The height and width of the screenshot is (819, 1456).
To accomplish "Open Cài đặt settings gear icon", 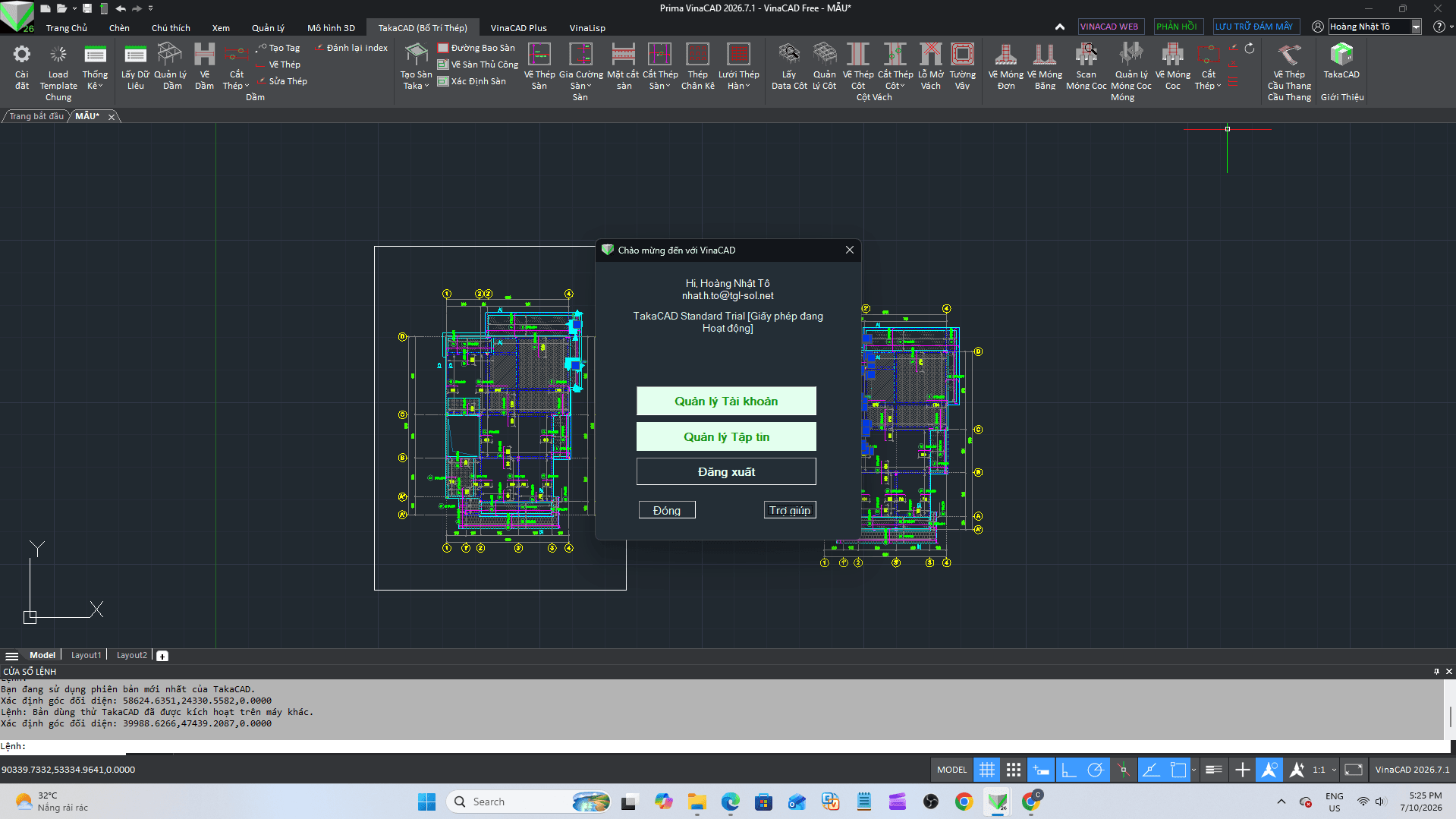I will pos(22,67).
